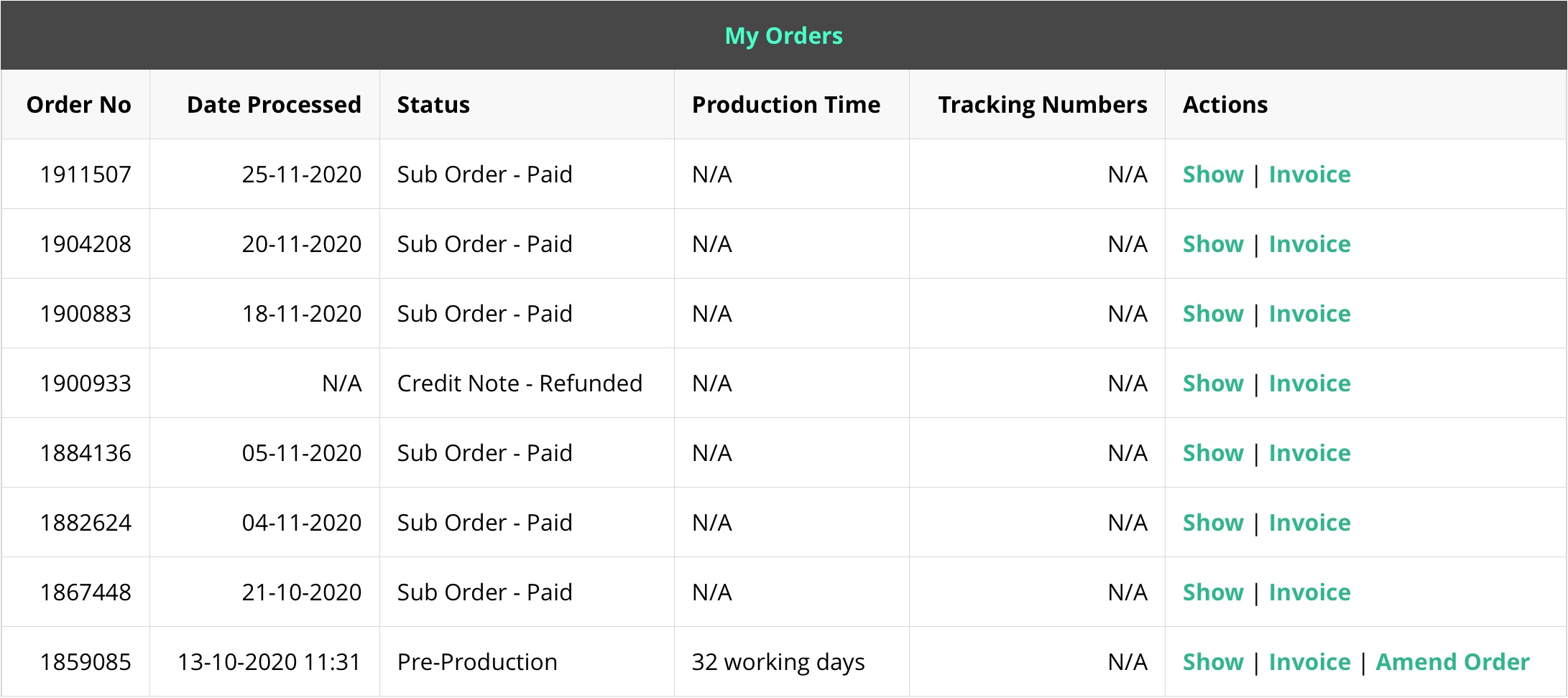This screenshot has width=1568, height=698.
Task: Show the refunded credit note 1900933
Action: click(x=1213, y=383)
